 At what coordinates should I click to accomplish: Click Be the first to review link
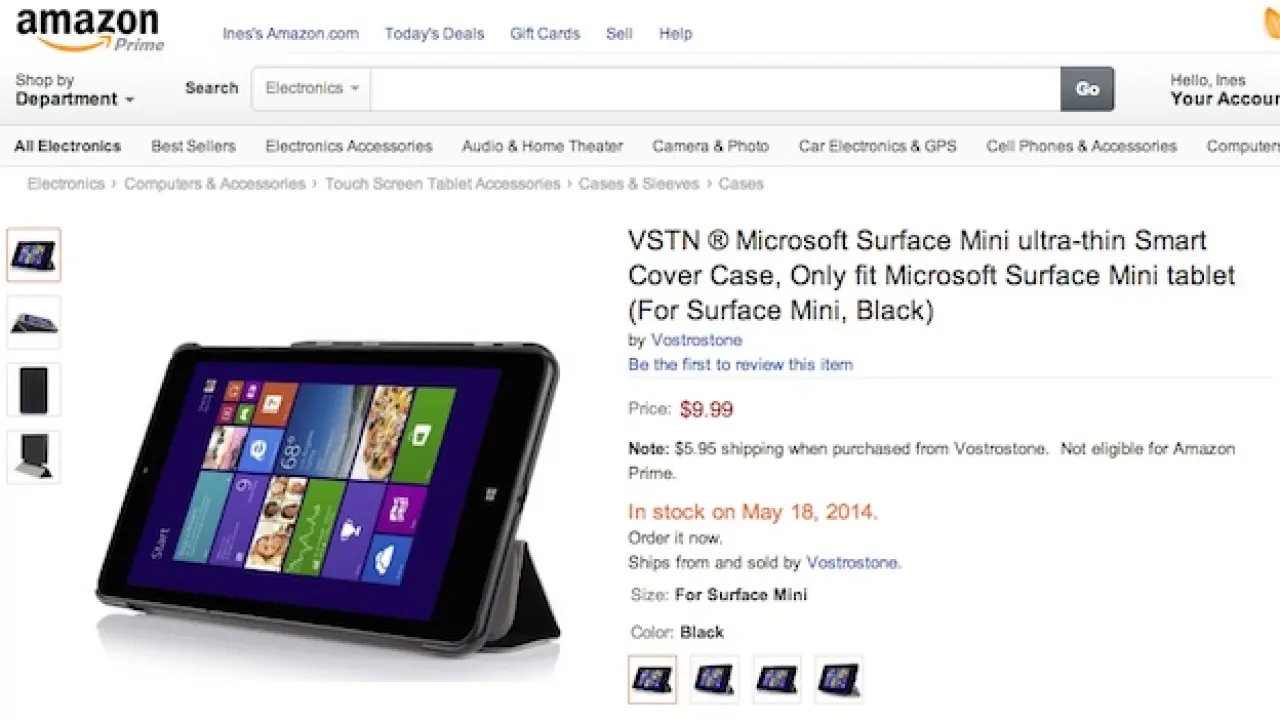click(x=740, y=365)
